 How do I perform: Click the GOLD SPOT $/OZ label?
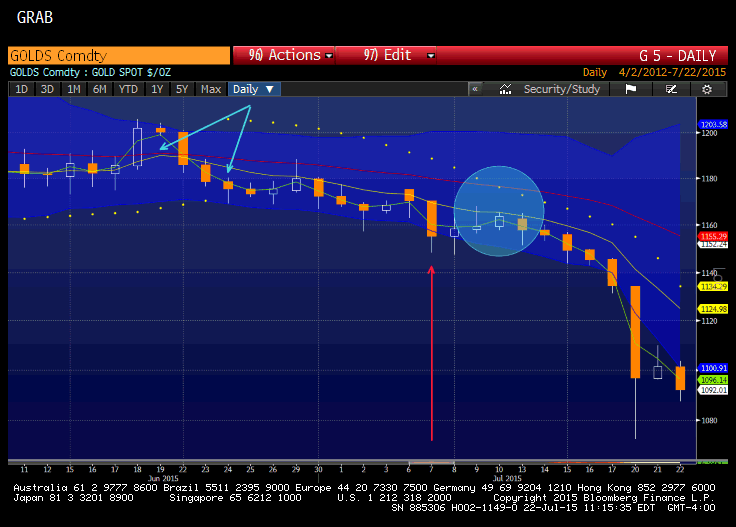tap(131, 72)
